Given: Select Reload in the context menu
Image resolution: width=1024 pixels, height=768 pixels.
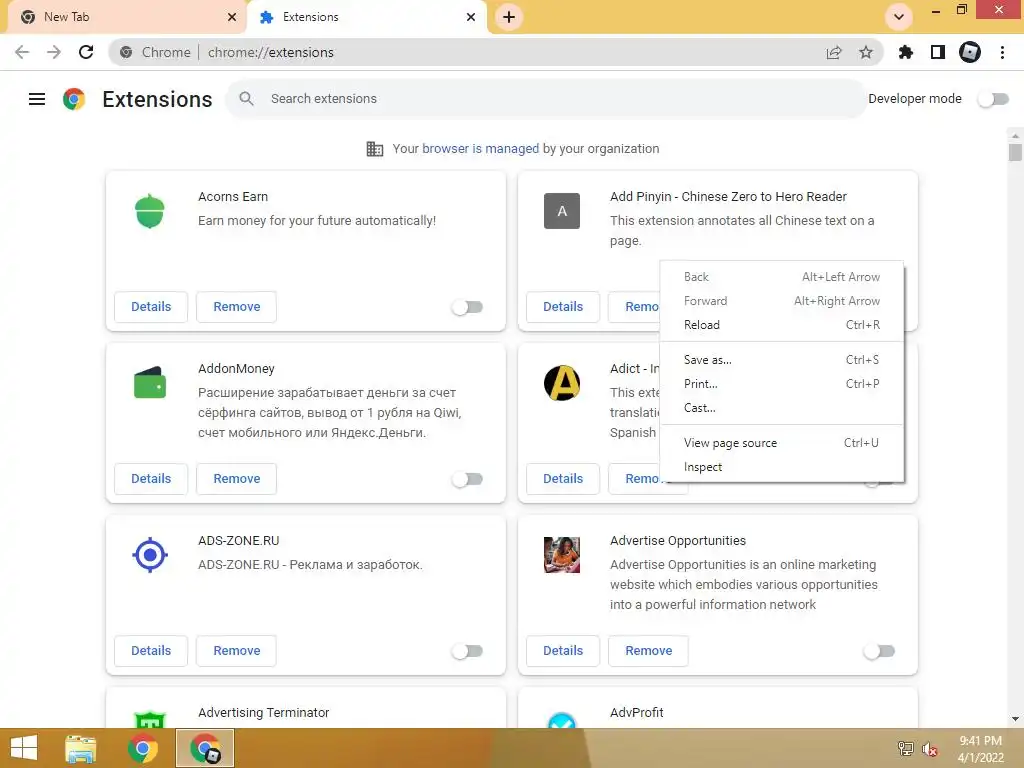Looking at the screenshot, I should coord(782,325).
